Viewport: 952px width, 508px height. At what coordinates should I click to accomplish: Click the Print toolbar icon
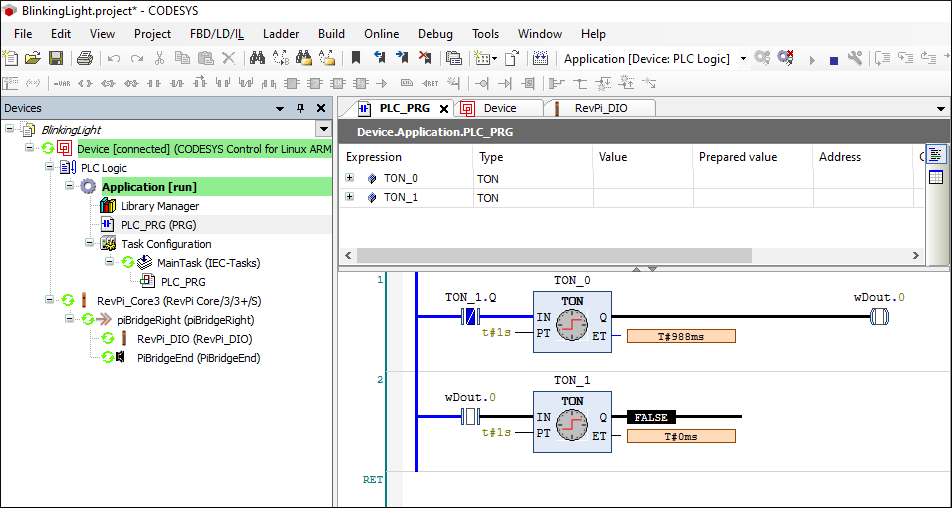[x=85, y=58]
